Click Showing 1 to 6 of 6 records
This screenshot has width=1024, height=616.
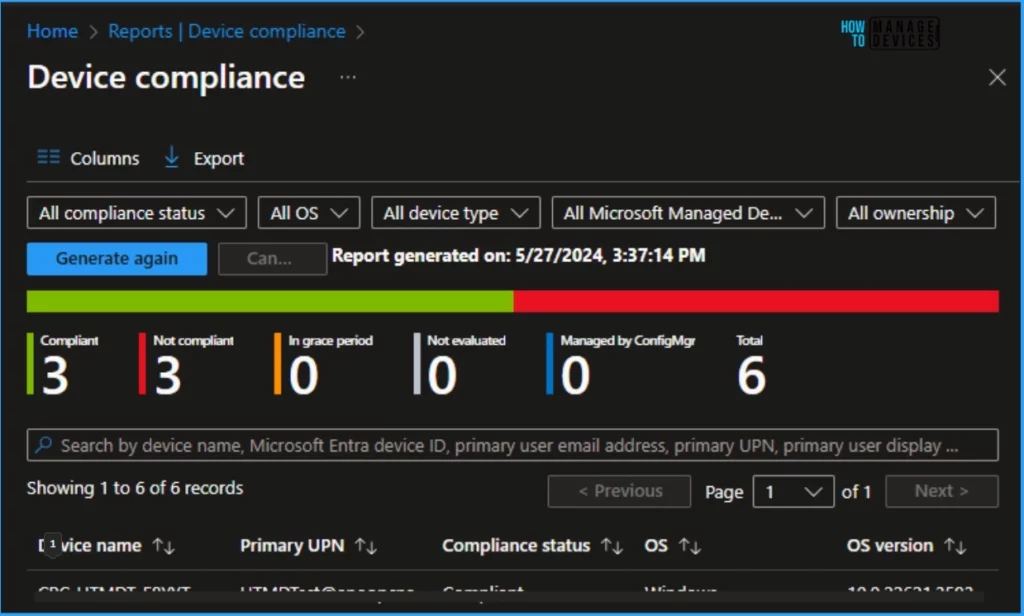coord(135,488)
